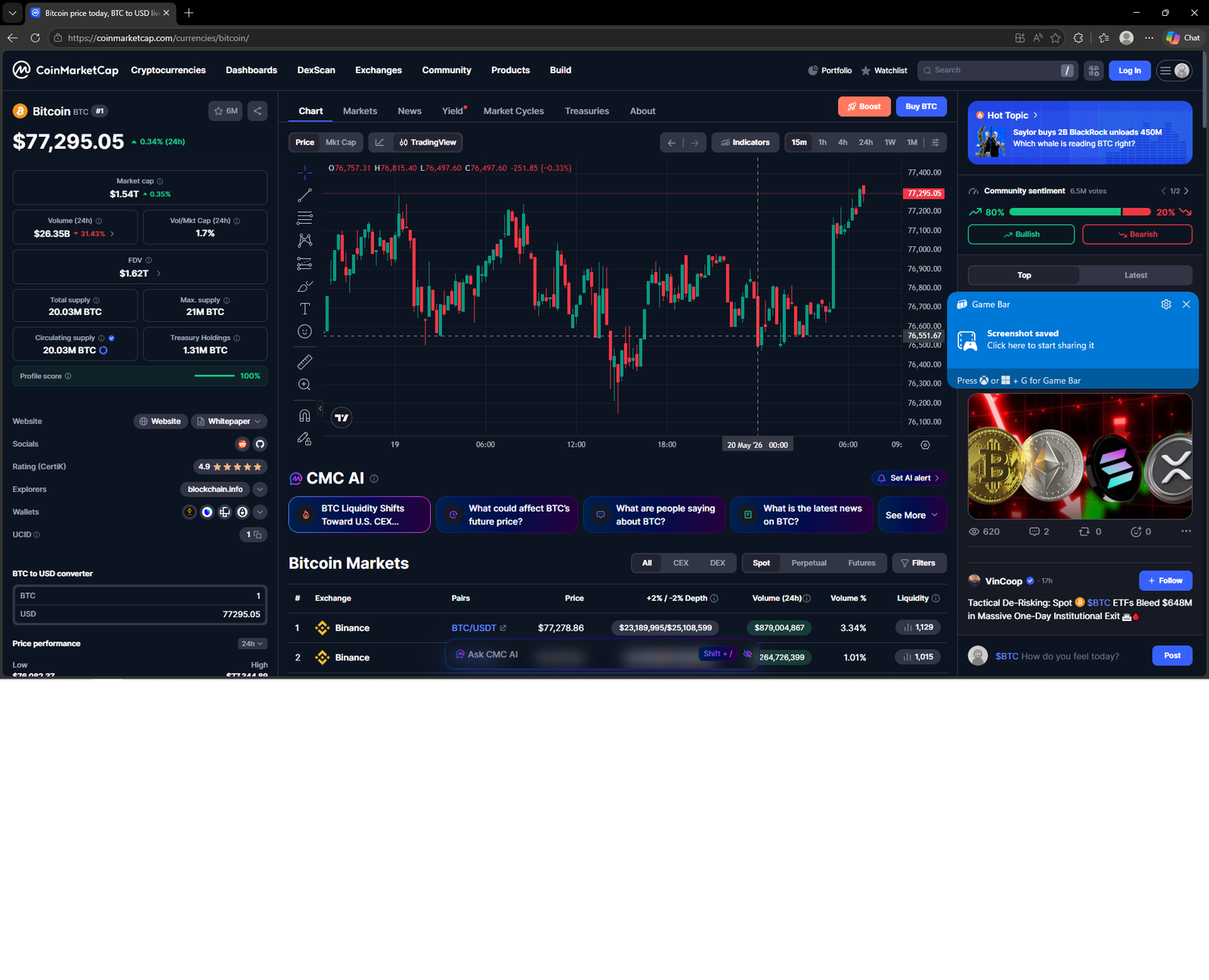1209x980 pixels.
Task: Select the forecasting and measurement tool
Action: pos(305,264)
